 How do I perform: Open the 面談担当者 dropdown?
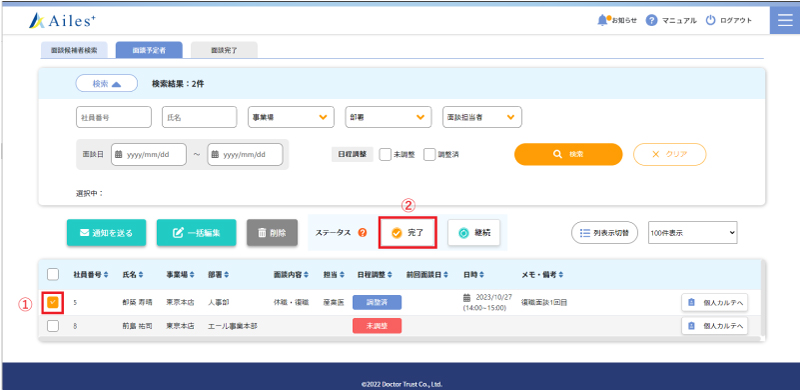pos(482,117)
